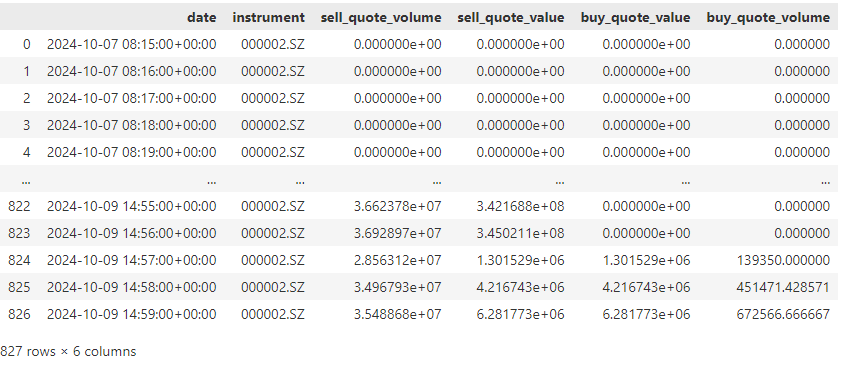Select the buy_quote_value column header
This screenshot has height=366, width=845.
coord(635,18)
